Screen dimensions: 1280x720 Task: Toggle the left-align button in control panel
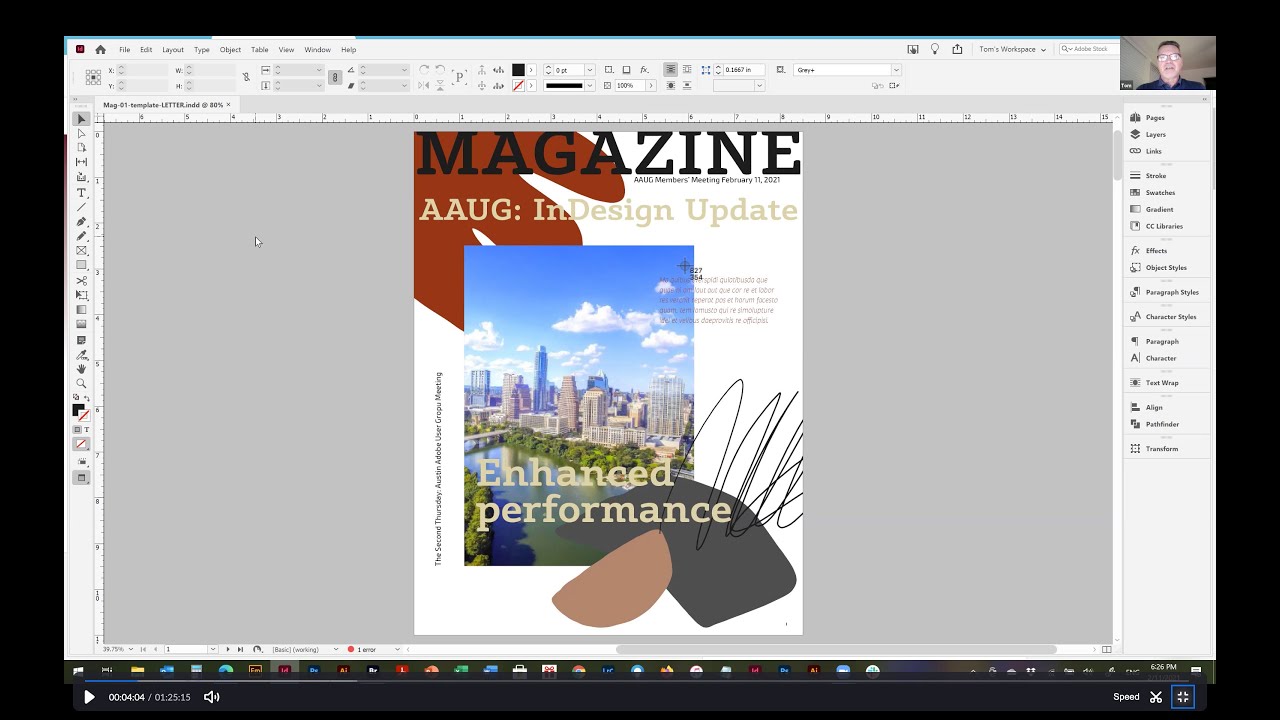[x=671, y=70]
